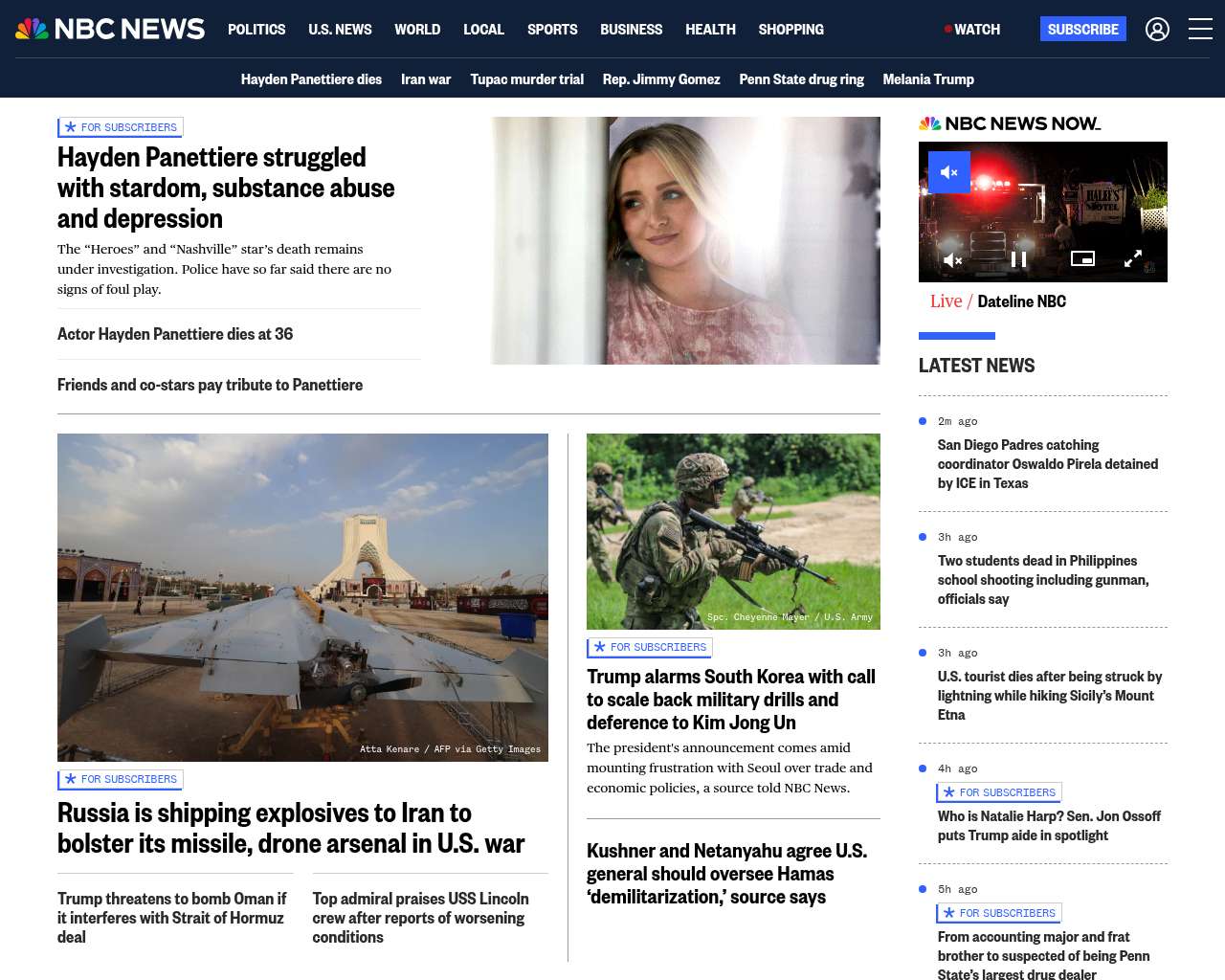Select the Iran war trending topic
1225x980 pixels.
coord(426,79)
